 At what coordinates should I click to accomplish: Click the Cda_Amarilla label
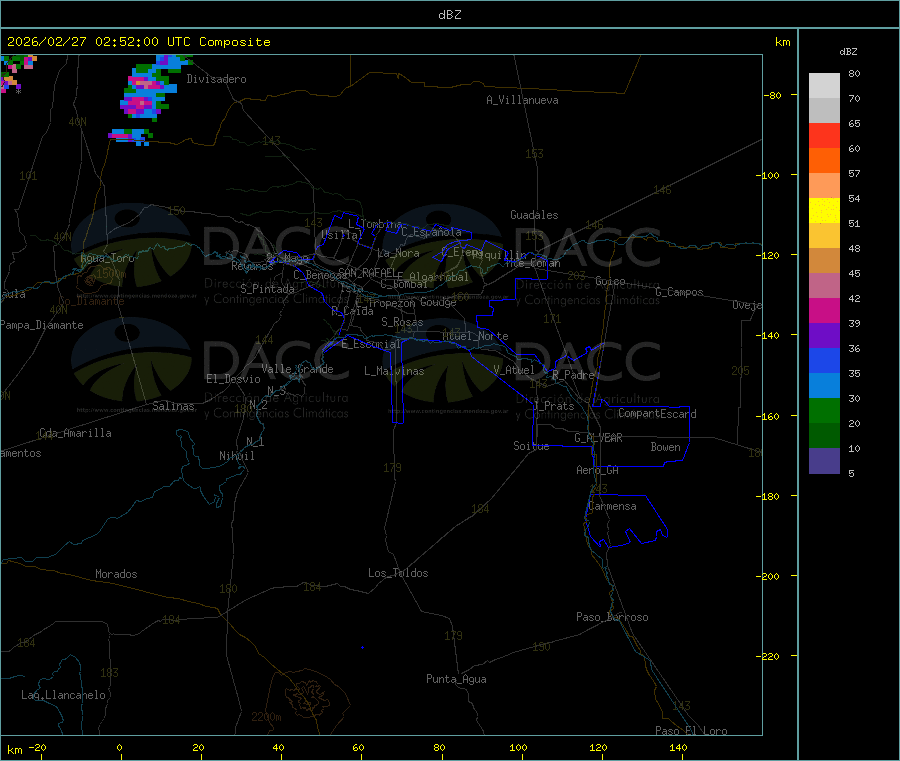[x=75, y=433]
